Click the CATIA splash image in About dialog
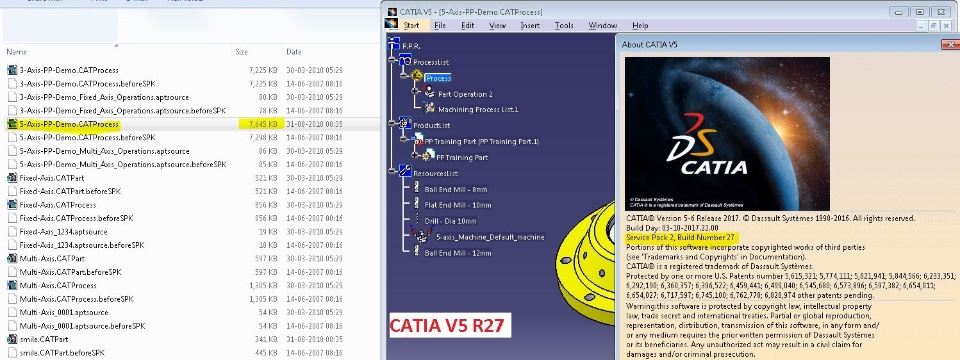 pyautogui.click(x=727, y=134)
